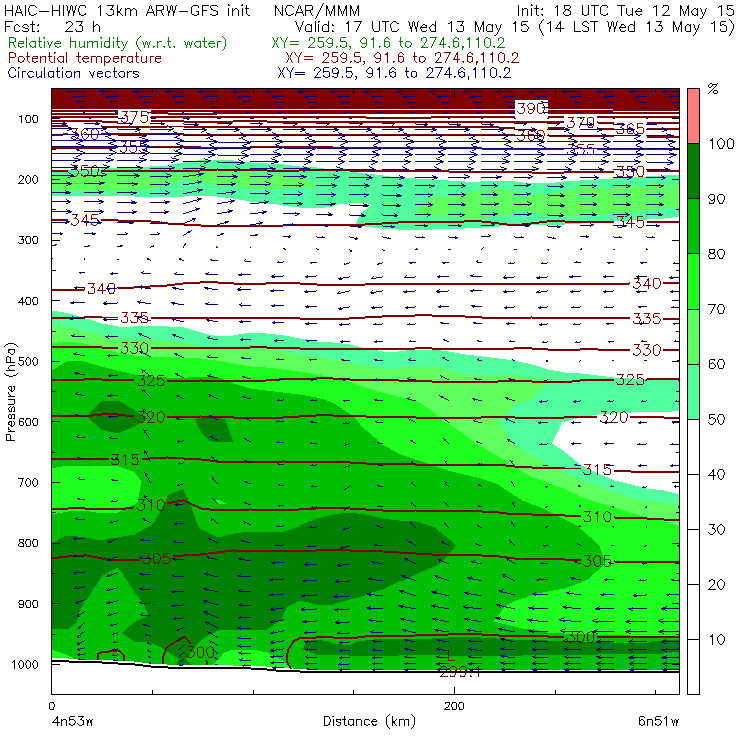
Task: Click the 'HAIC-HIWC 13km ARW-GFS init' title
Action: [126, 11]
